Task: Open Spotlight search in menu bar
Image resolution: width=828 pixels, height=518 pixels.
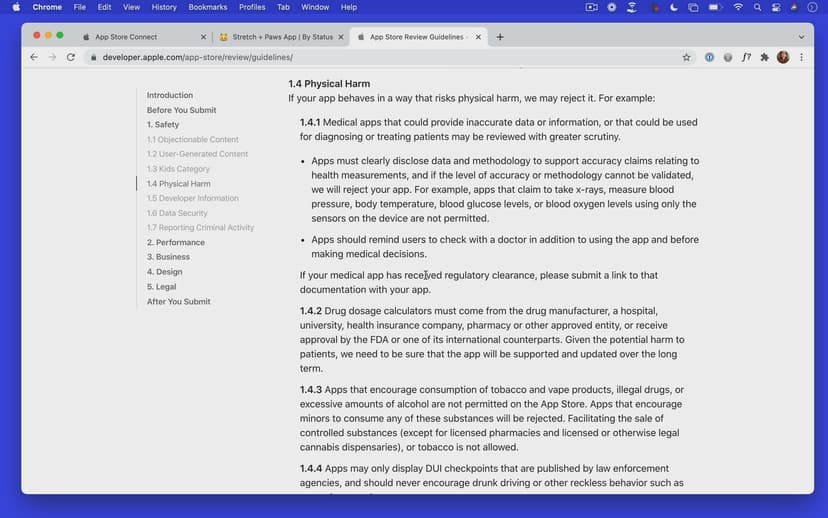Action: (x=758, y=7)
